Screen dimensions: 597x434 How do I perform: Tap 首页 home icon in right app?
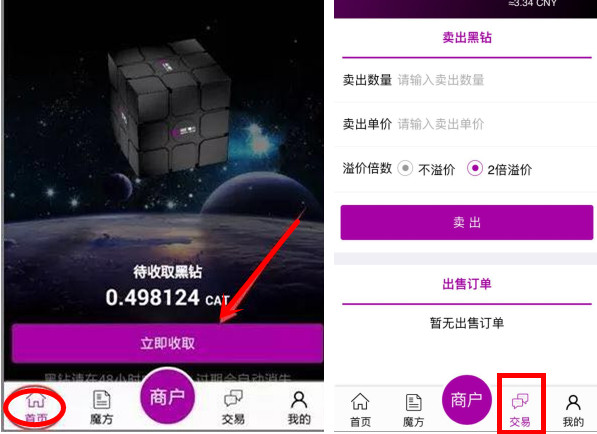coord(360,410)
